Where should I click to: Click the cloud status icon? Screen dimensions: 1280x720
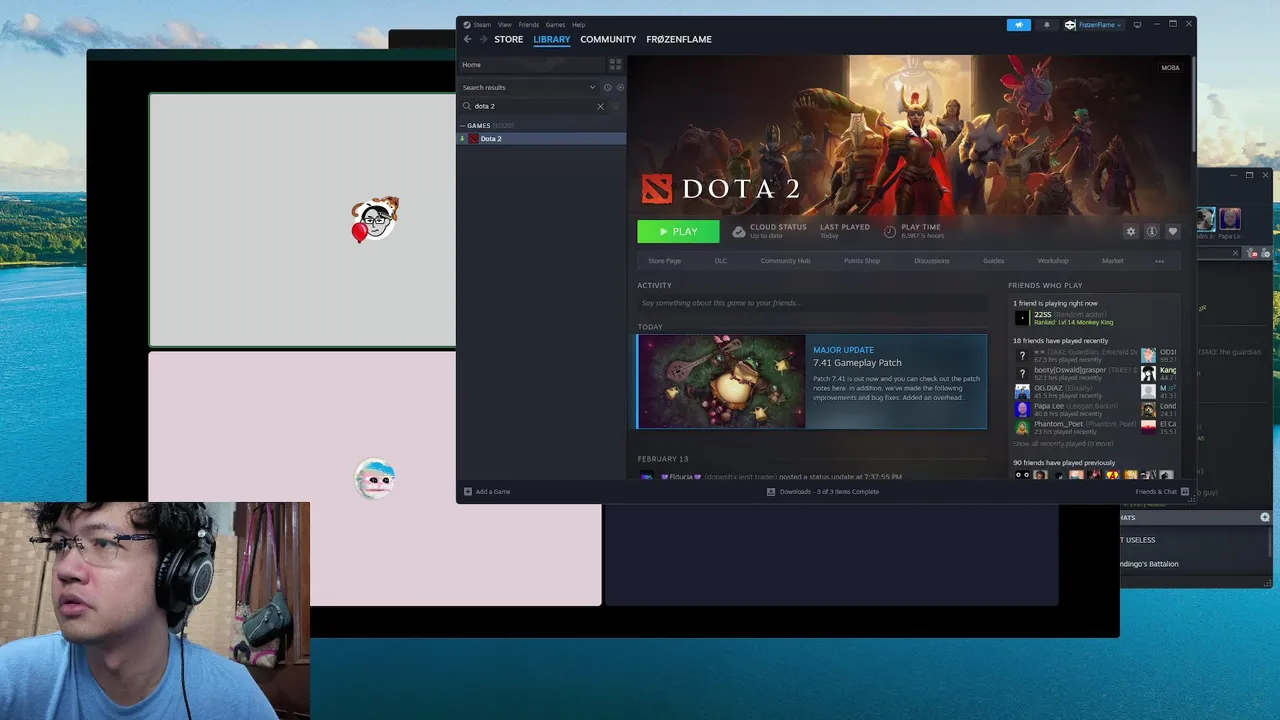click(x=739, y=231)
